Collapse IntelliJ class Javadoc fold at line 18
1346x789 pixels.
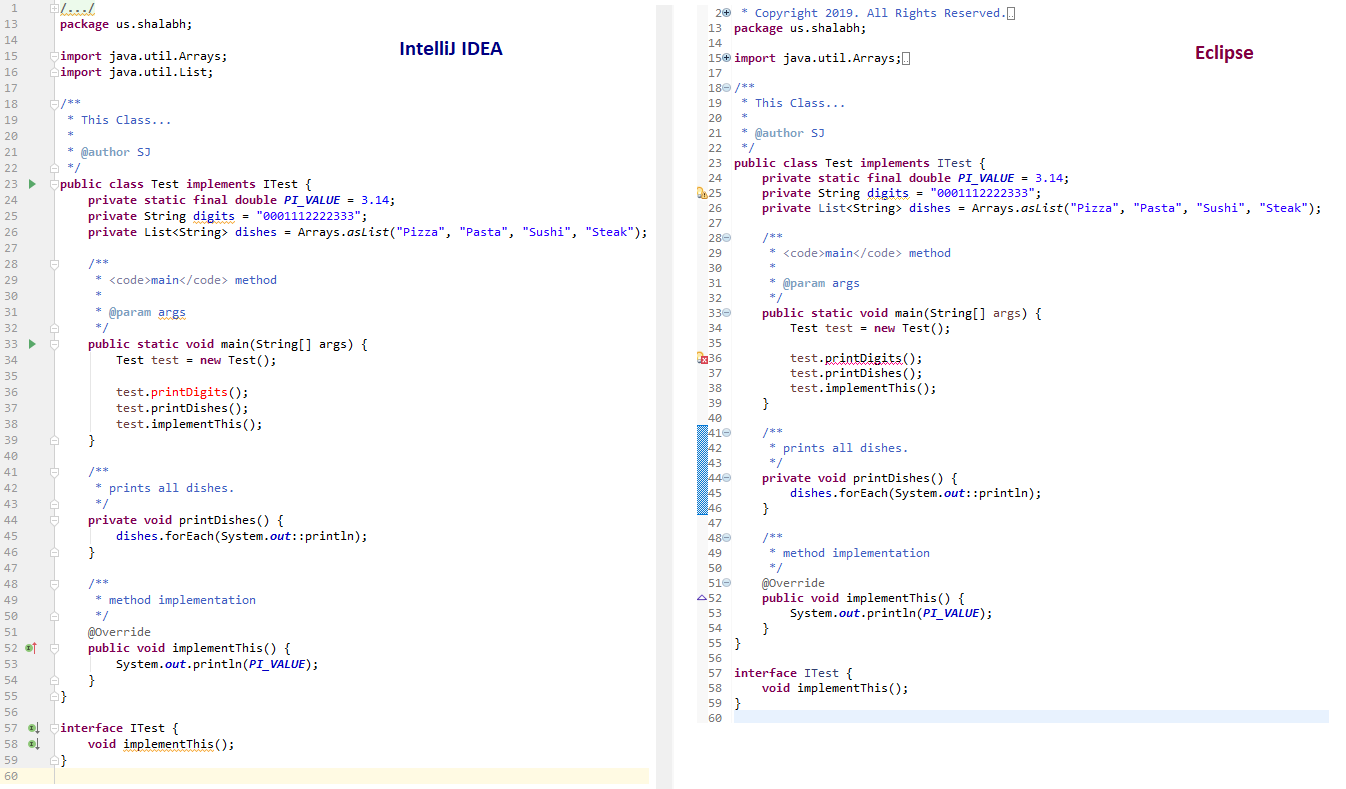(x=55, y=104)
